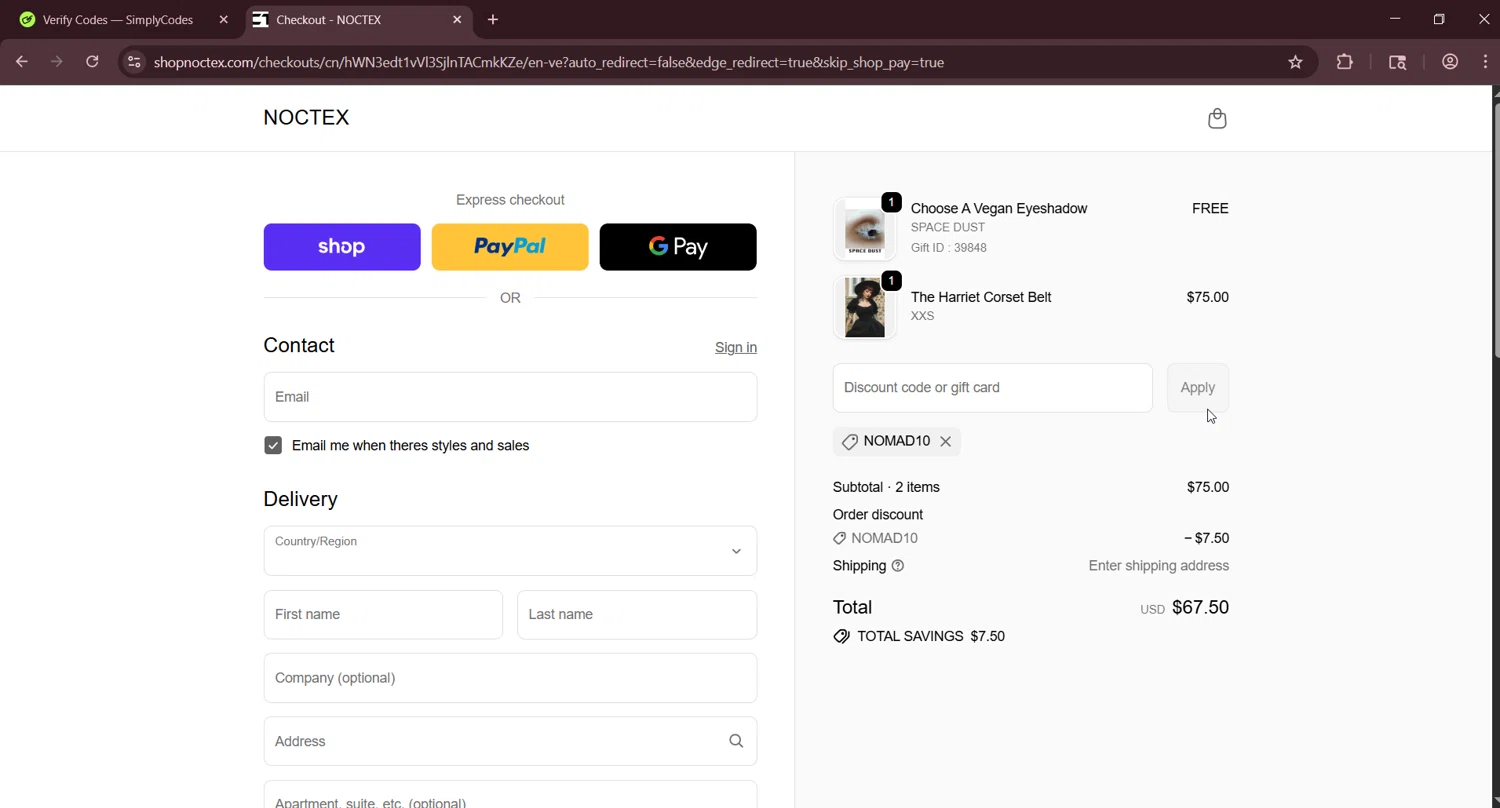Viewport: 1500px width, 808px height.
Task: Focus the Discount code or gift card field
Action: point(993,388)
